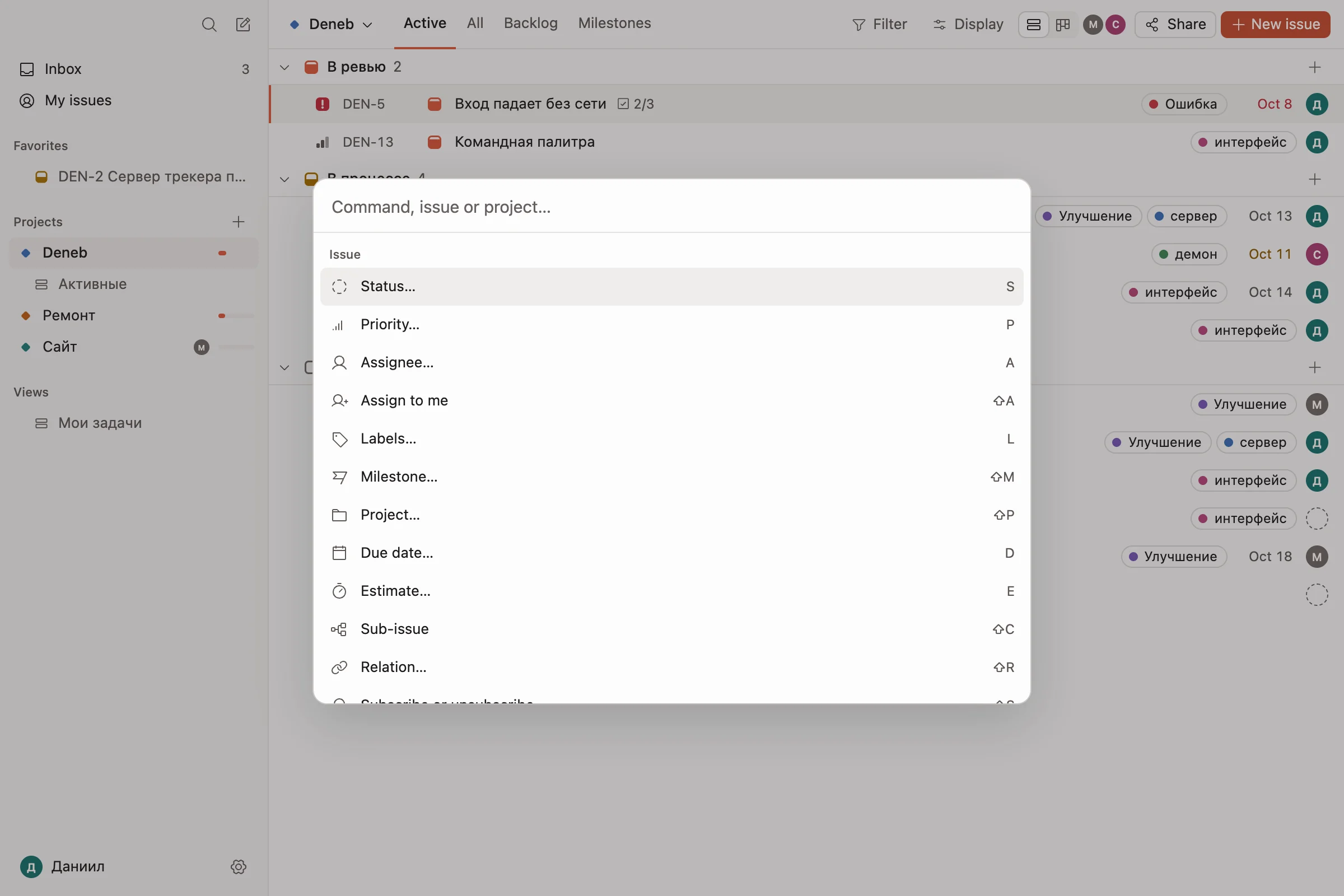Open My issues in sidebar
1344x896 pixels.
(x=134, y=101)
